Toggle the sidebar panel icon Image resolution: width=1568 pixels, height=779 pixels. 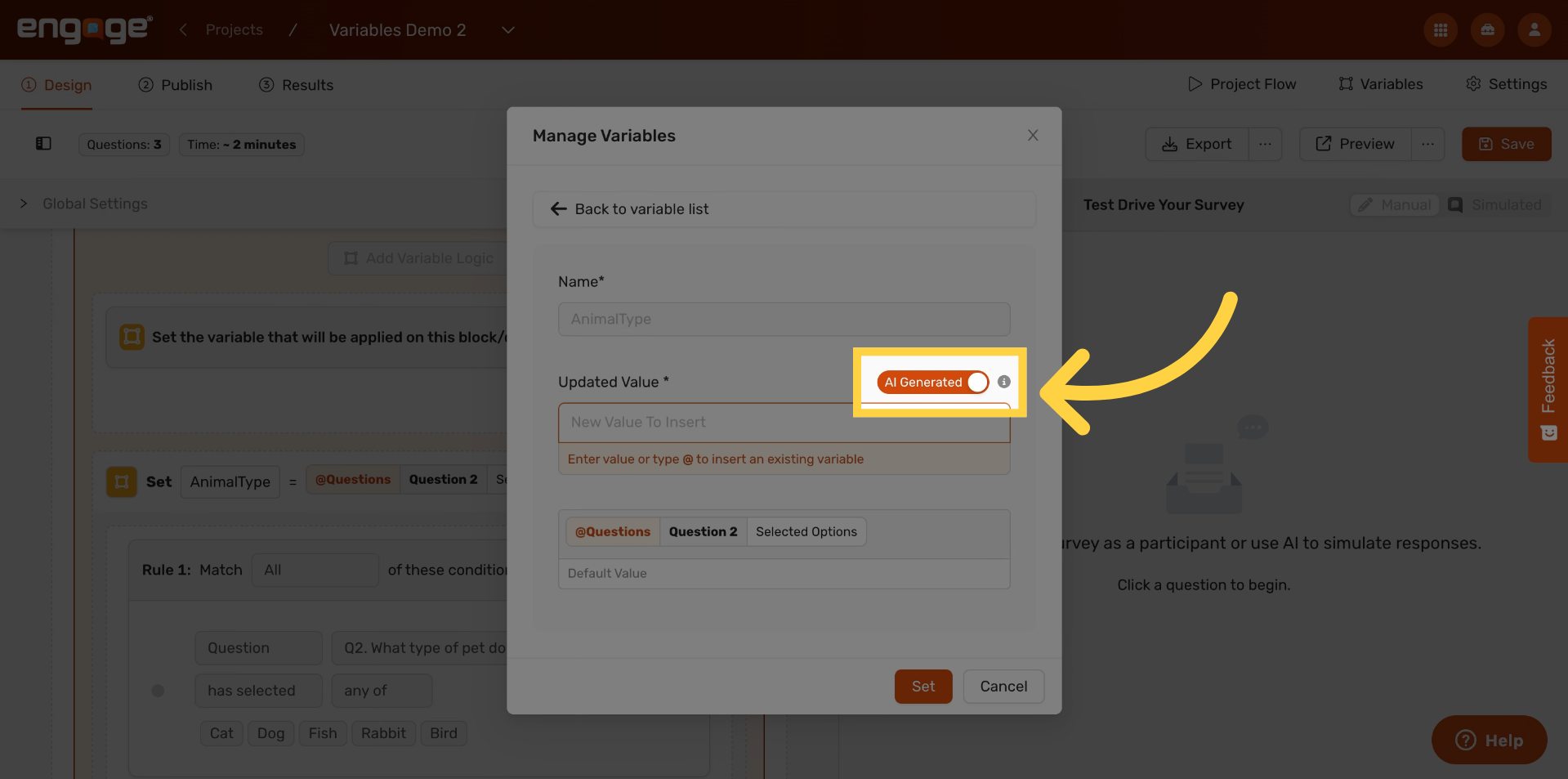point(43,144)
